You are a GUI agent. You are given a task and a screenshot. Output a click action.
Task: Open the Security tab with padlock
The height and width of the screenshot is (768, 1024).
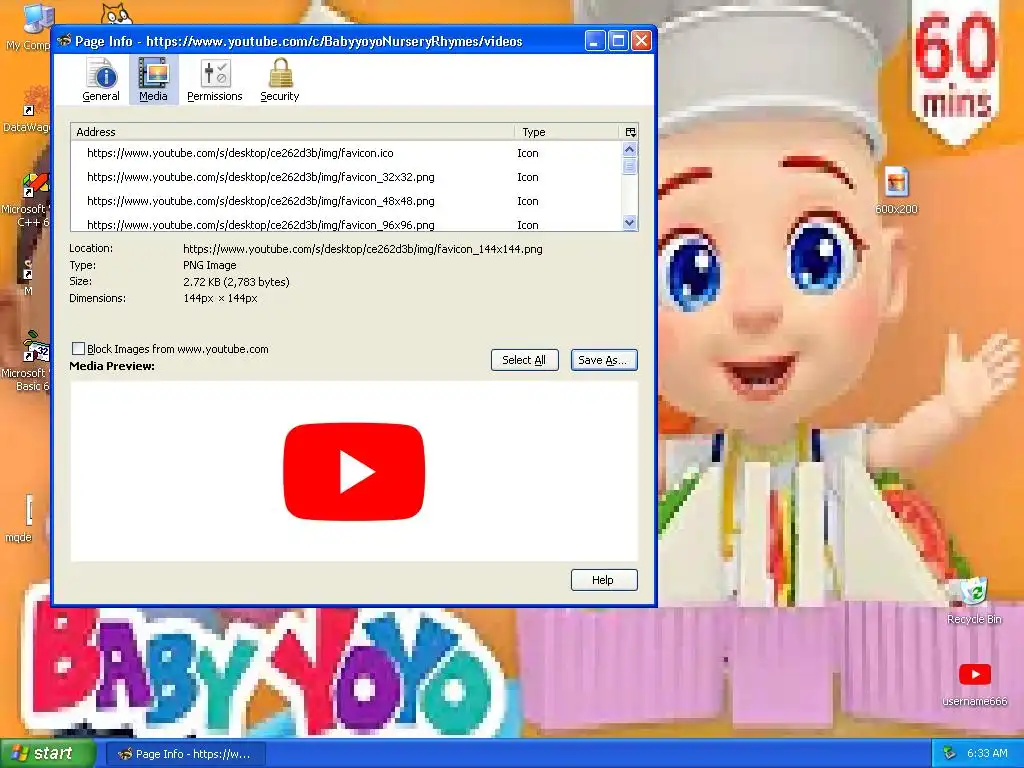click(280, 80)
